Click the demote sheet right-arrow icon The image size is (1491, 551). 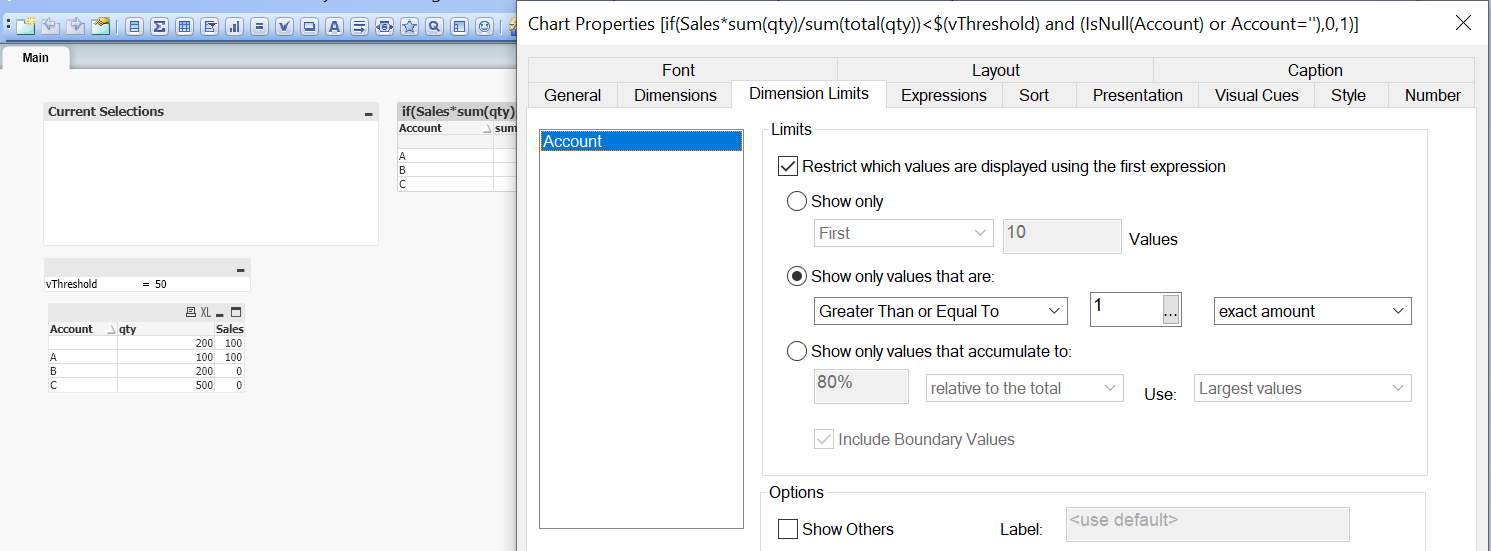click(x=75, y=27)
